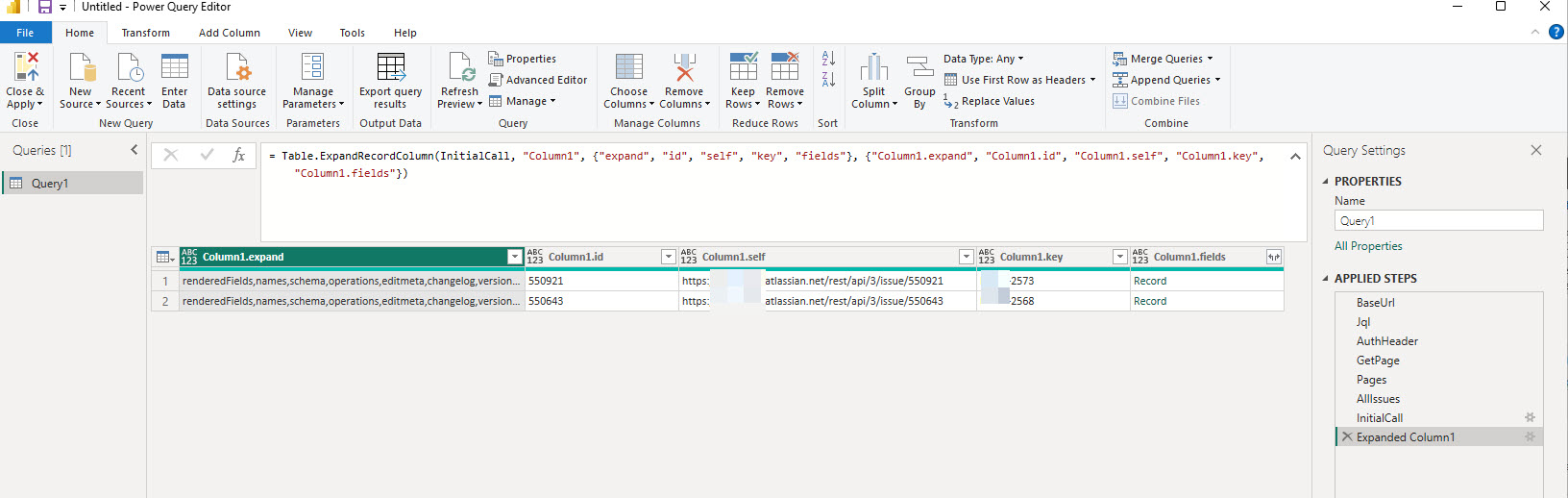Click the Group By icon

[919, 67]
